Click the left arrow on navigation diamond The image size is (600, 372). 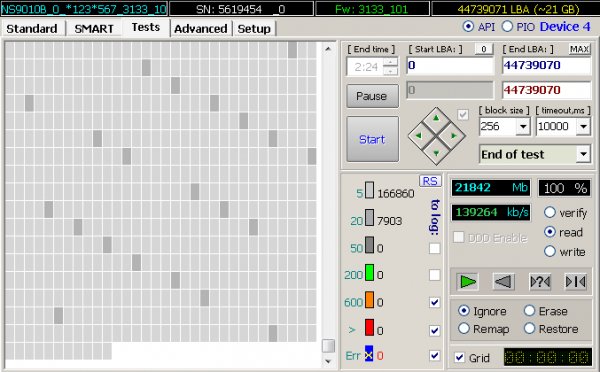pyautogui.click(x=418, y=135)
